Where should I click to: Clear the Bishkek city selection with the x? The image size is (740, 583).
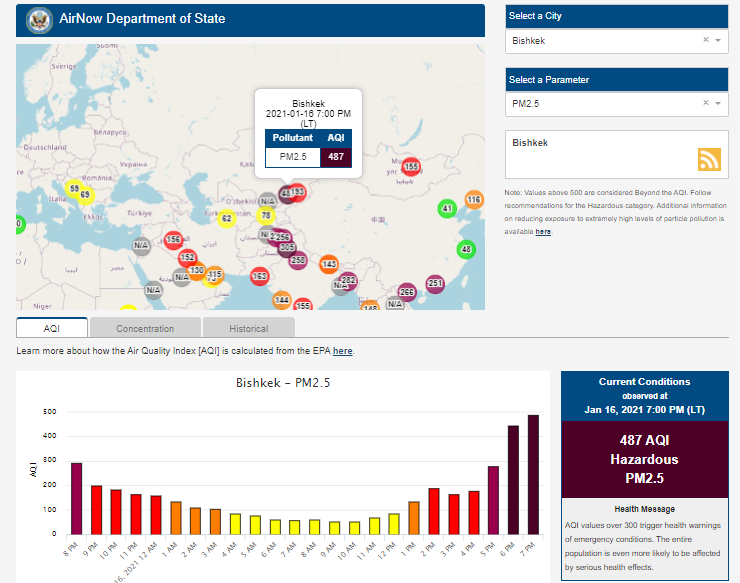[x=705, y=41]
